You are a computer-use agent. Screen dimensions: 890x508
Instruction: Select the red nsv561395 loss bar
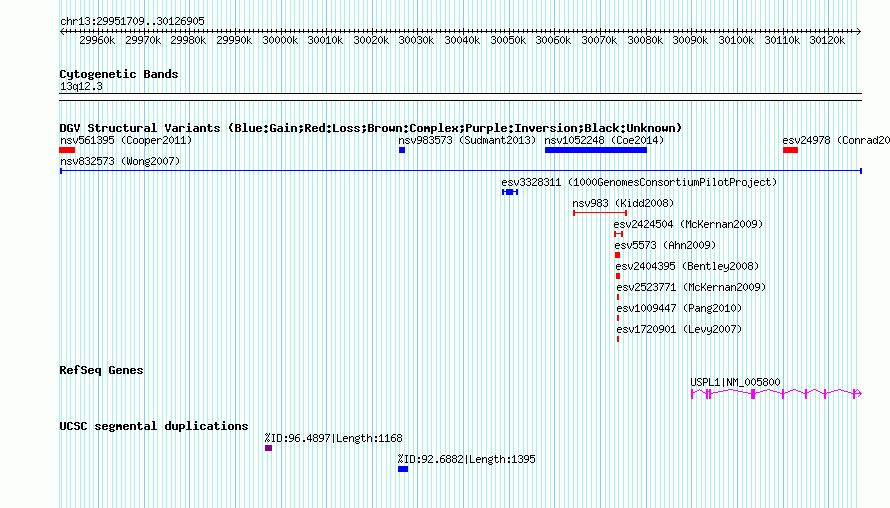(x=67, y=150)
